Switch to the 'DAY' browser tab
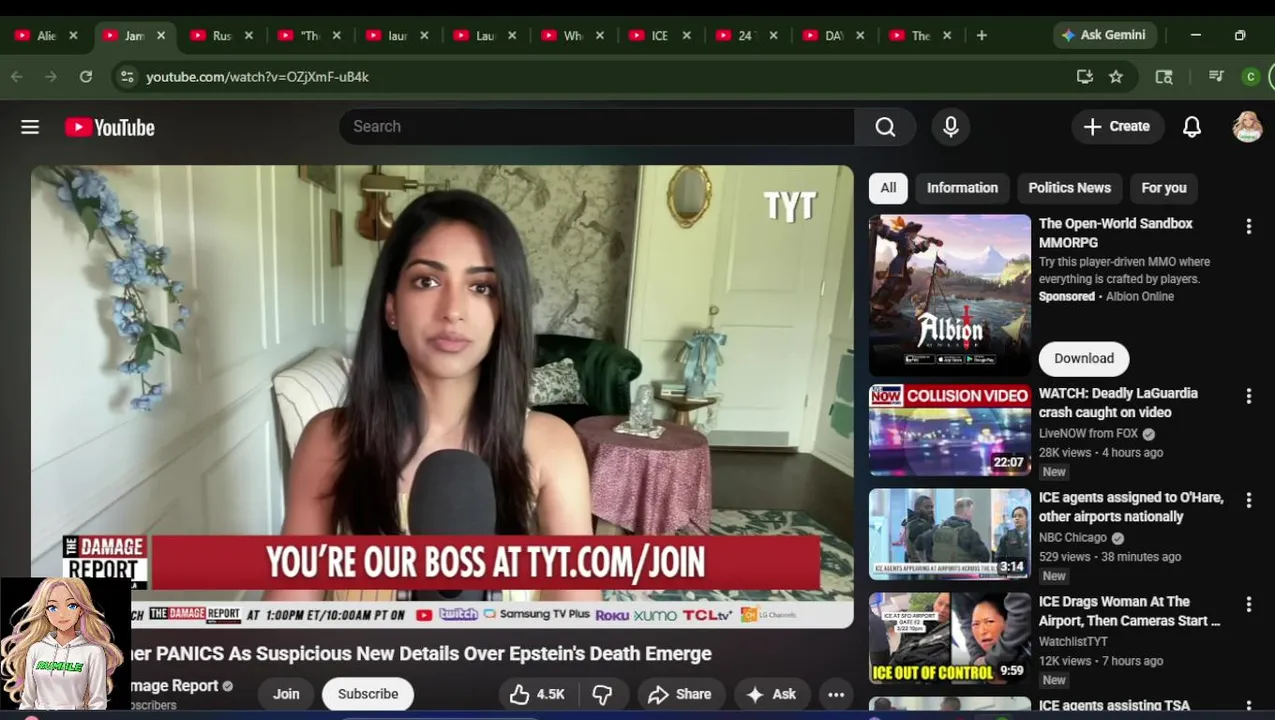The height and width of the screenshot is (720, 1275). 834,35
